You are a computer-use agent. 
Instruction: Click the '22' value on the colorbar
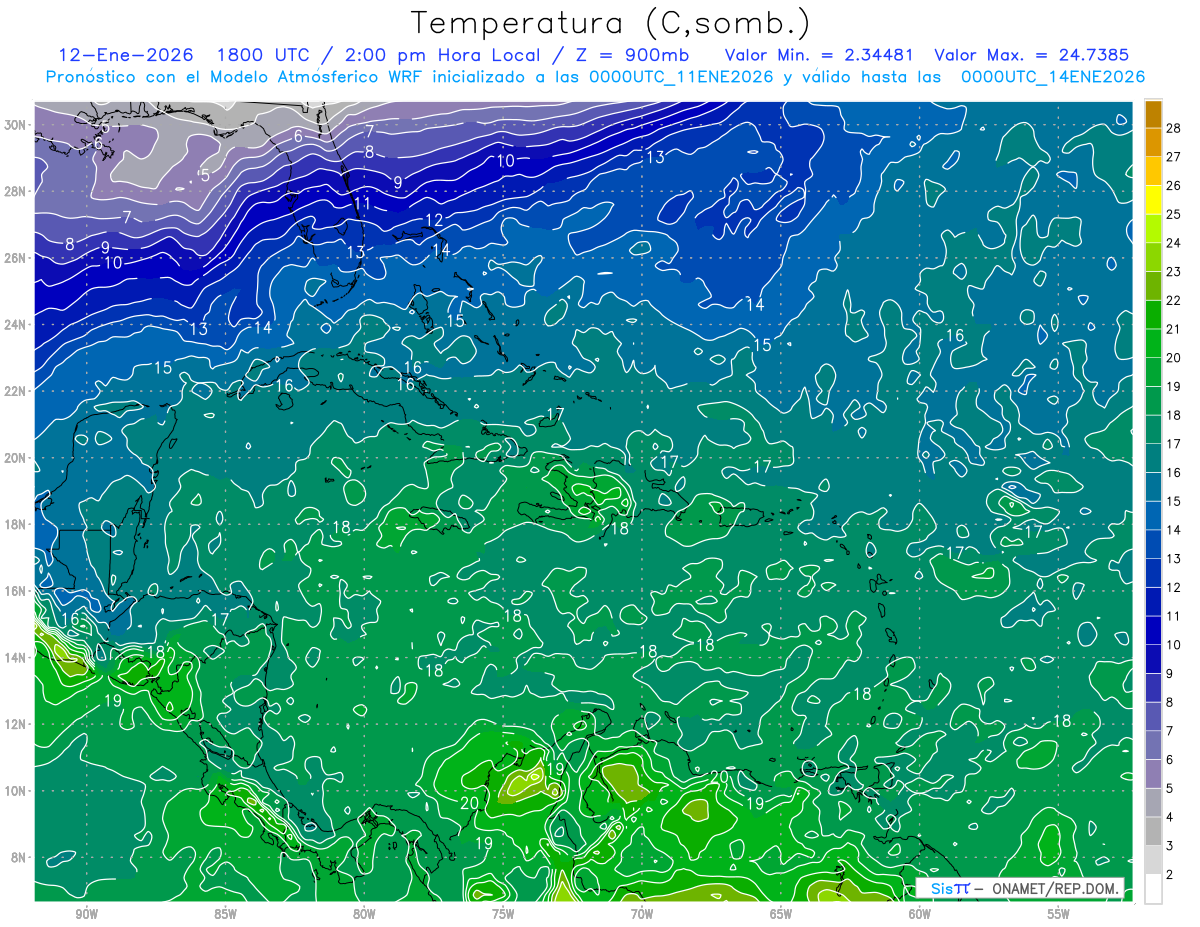(1175, 300)
